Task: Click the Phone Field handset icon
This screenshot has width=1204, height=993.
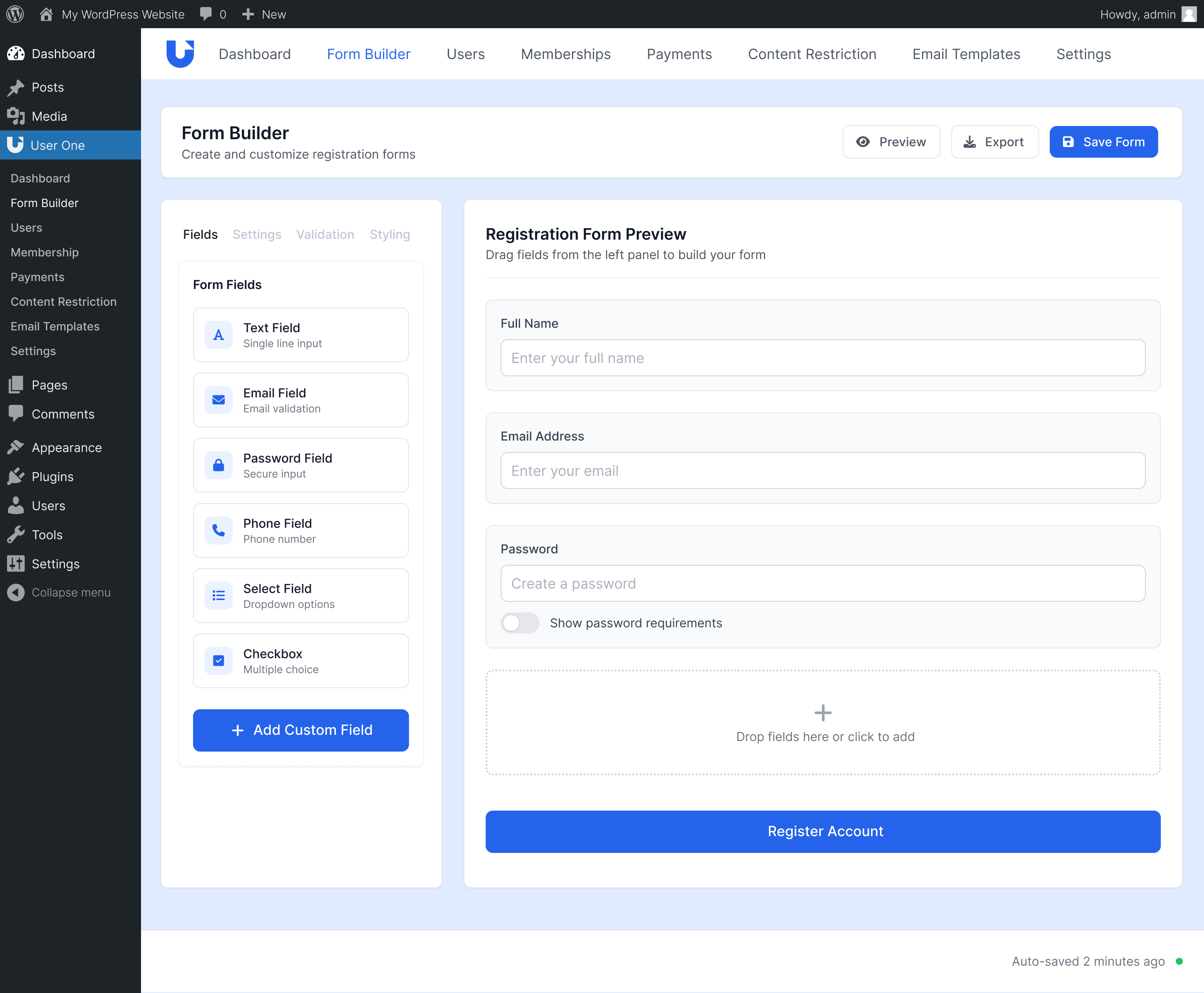Action: pyautogui.click(x=218, y=530)
